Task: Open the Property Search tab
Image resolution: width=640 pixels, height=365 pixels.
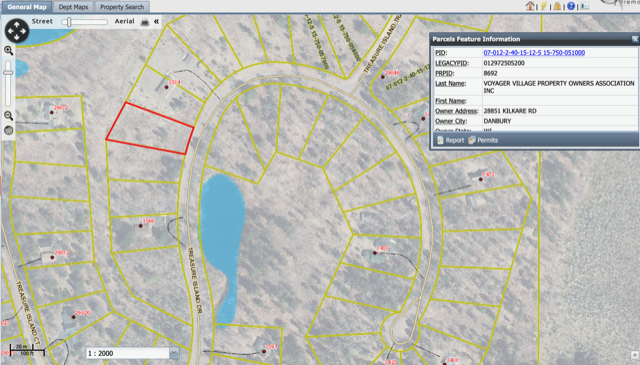Action: click(x=122, y=7)
